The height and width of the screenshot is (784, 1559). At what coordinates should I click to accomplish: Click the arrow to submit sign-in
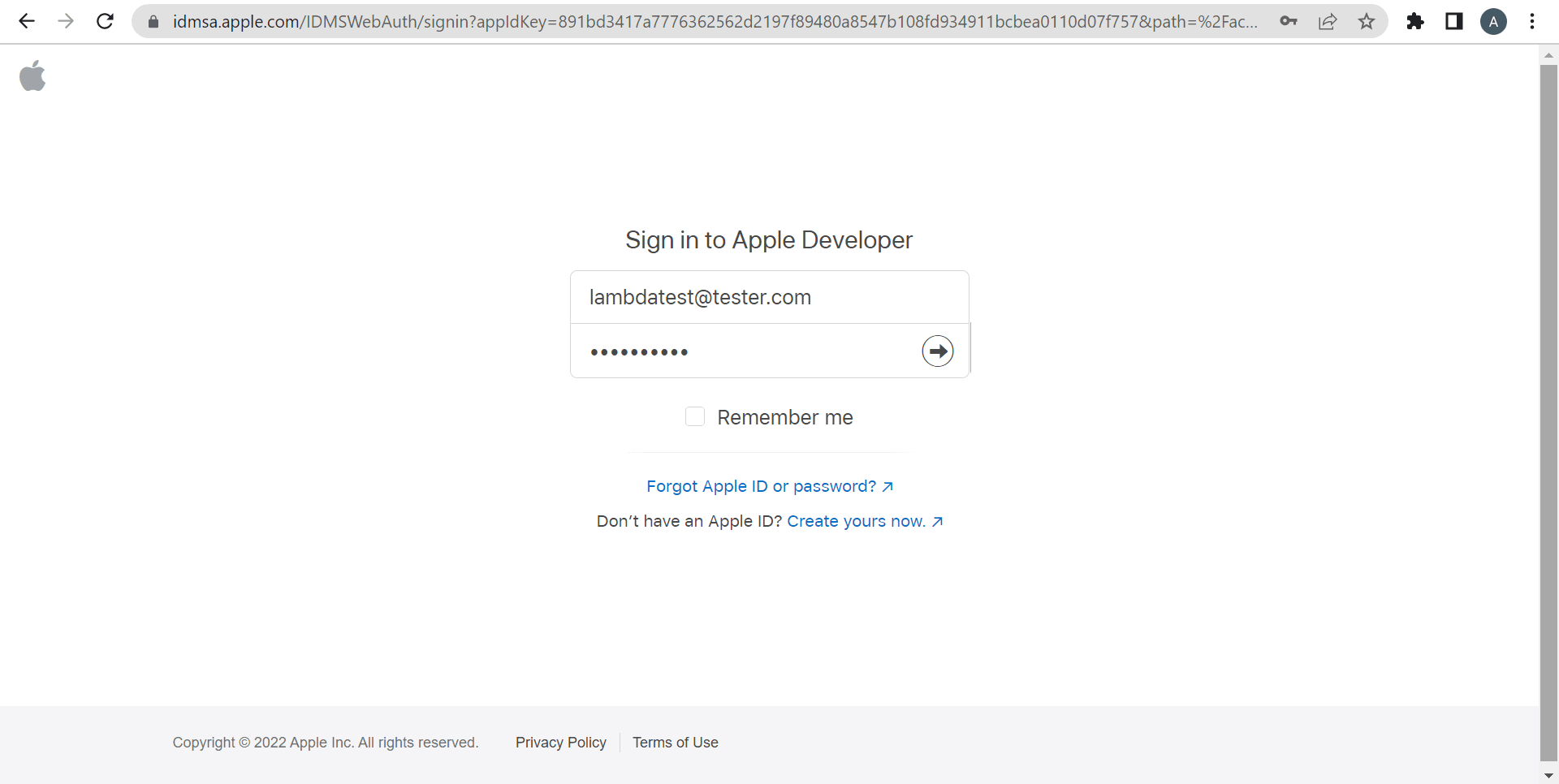click(938, 351)
